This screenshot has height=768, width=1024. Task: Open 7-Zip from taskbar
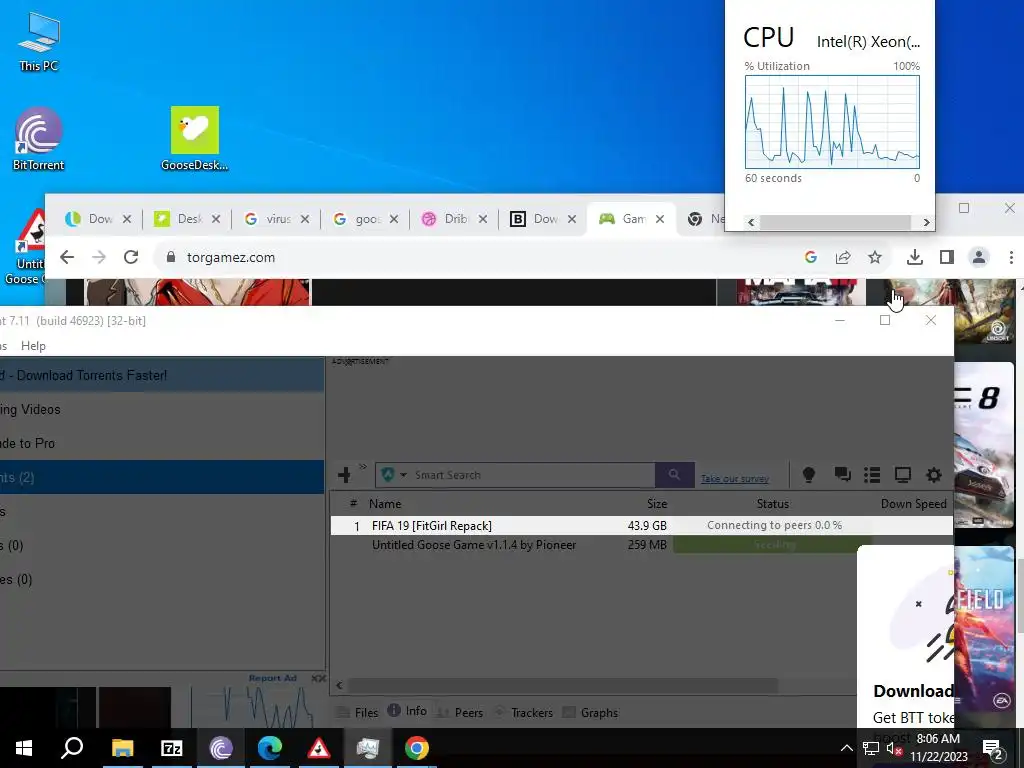pyautogui.click(x=171, y=748)
